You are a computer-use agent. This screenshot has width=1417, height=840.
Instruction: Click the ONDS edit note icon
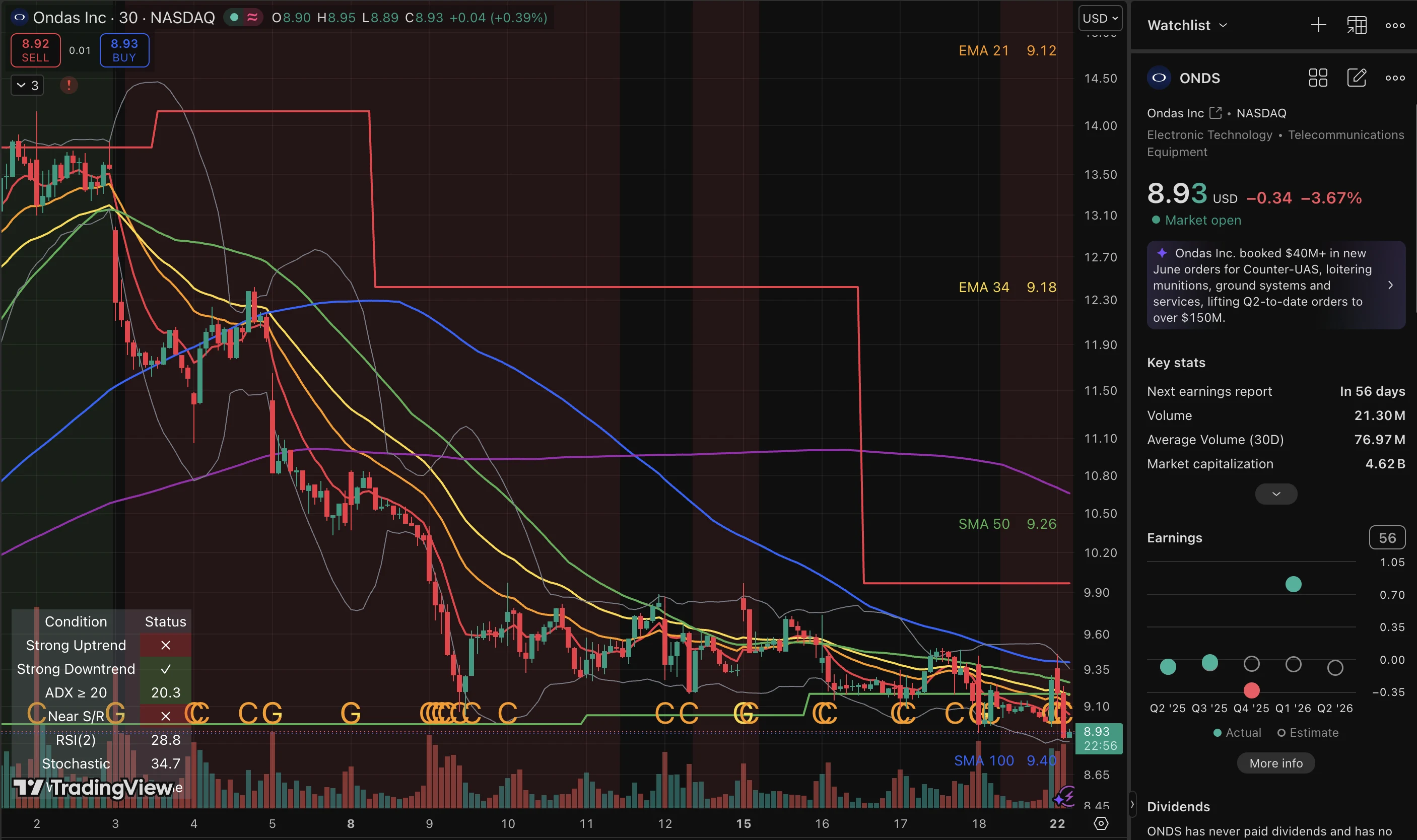1357,78
